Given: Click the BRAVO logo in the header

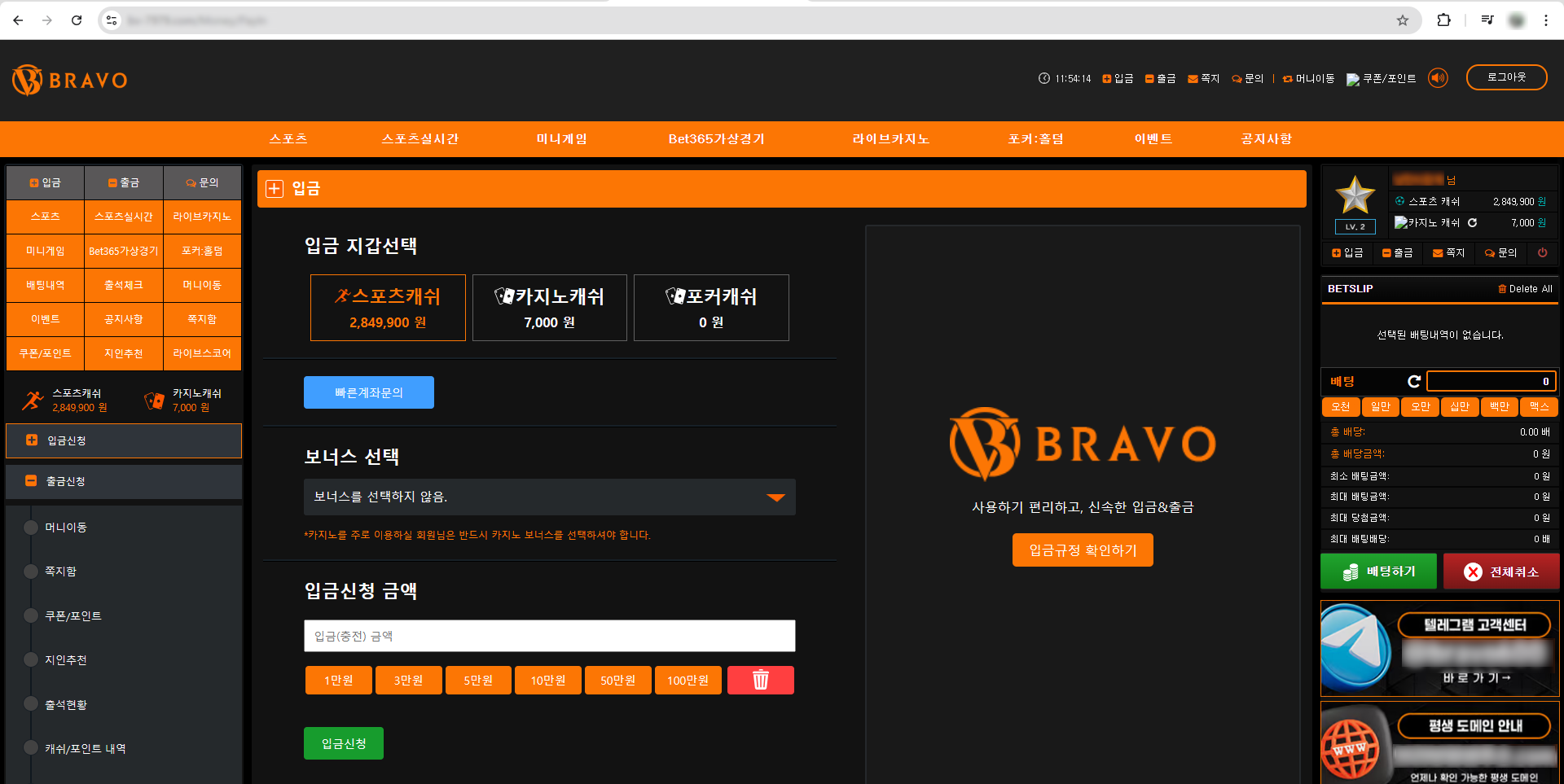Looking at the screenshot, I should [x=70, y=80].
